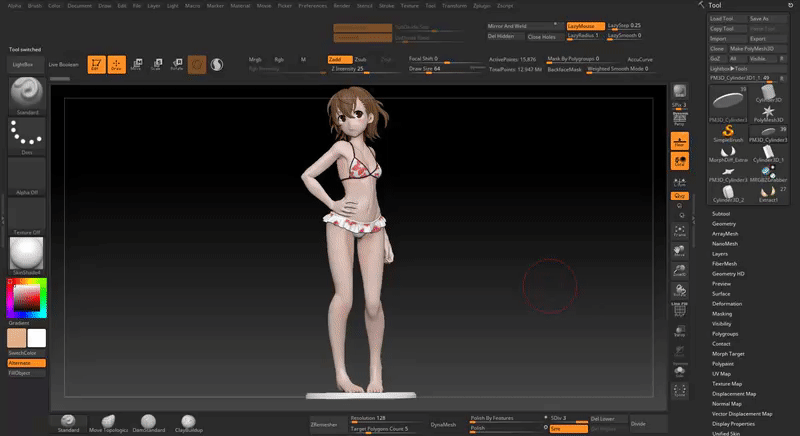Select the SimpleBrush tool thumbnail
Screen dimensions: 800x436
[x=728, y=134]
